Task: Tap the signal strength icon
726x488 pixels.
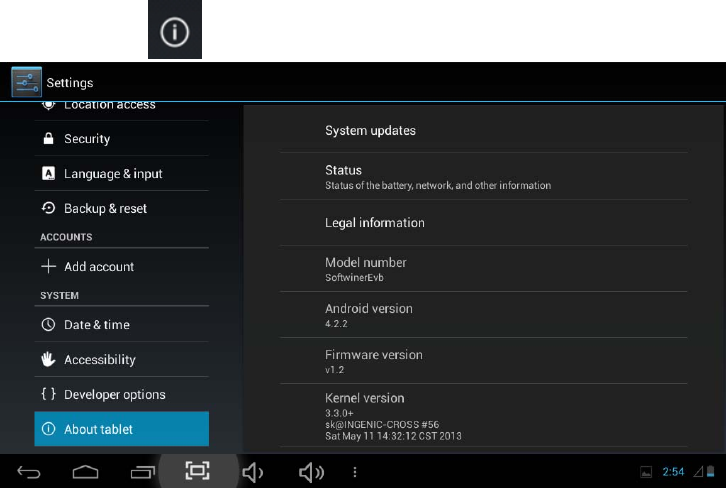Action: (698, 472)
